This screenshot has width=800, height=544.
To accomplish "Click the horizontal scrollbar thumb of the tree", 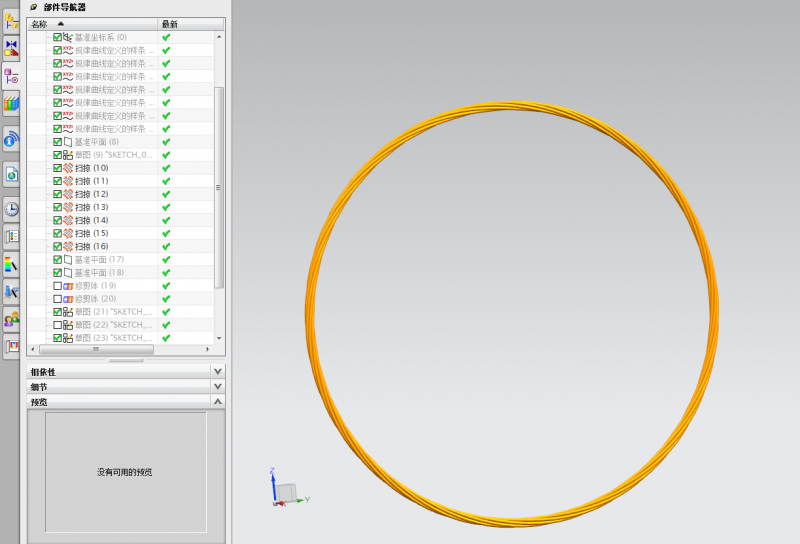I will [96, 350].
